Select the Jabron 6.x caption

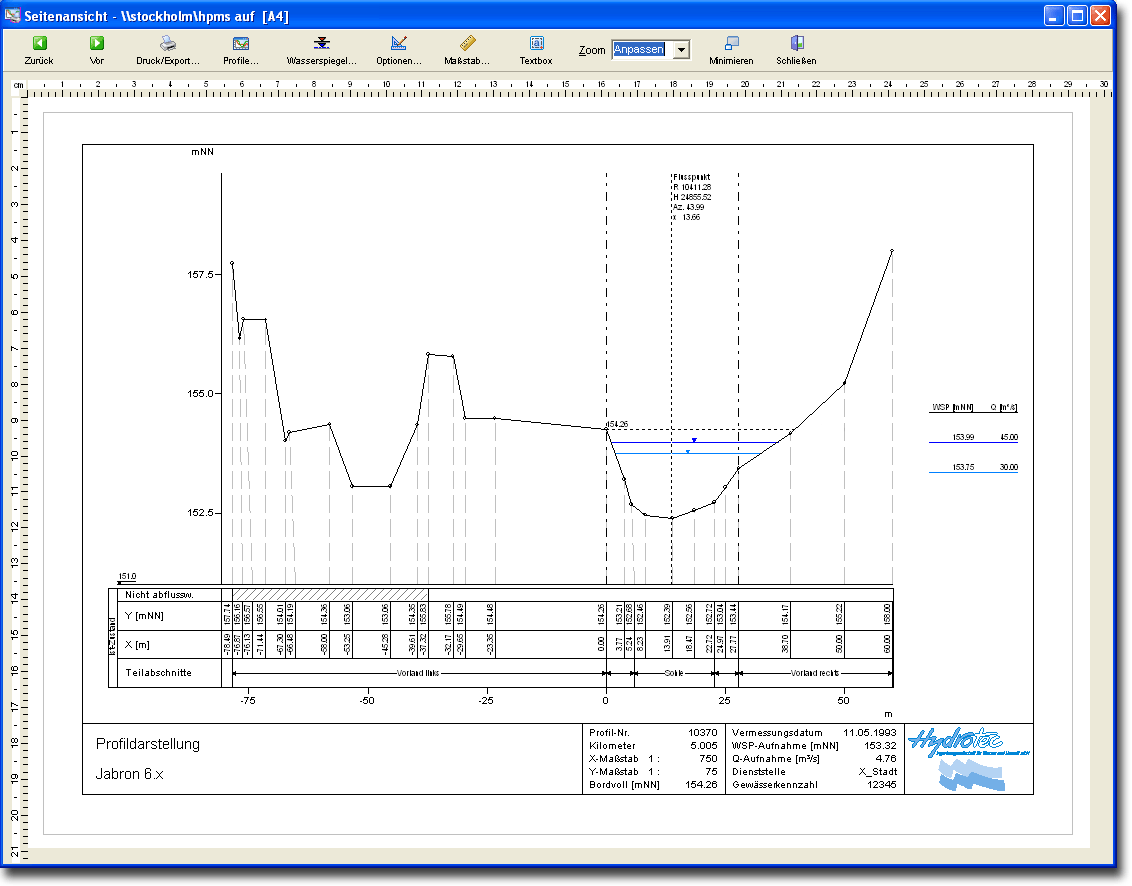tap(130, 774)
